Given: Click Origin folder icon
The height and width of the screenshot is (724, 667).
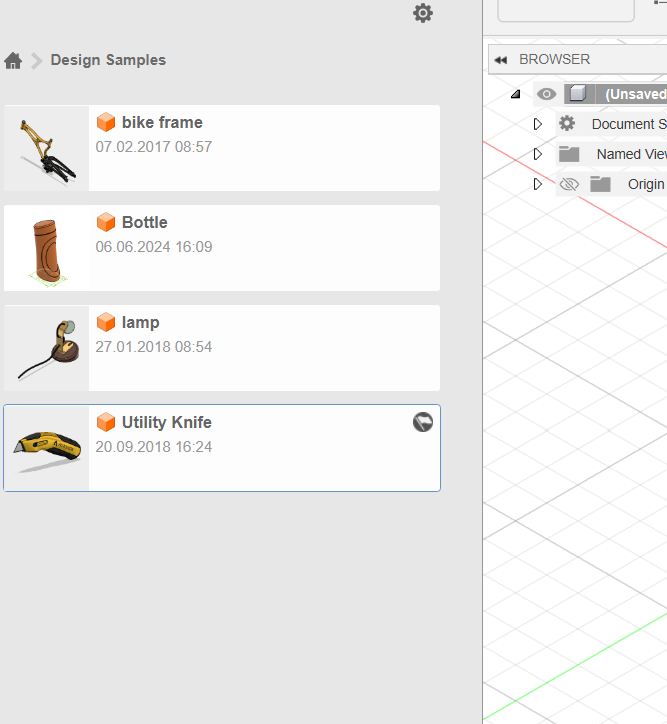Looking at the screenshot, I should [600, 184].
